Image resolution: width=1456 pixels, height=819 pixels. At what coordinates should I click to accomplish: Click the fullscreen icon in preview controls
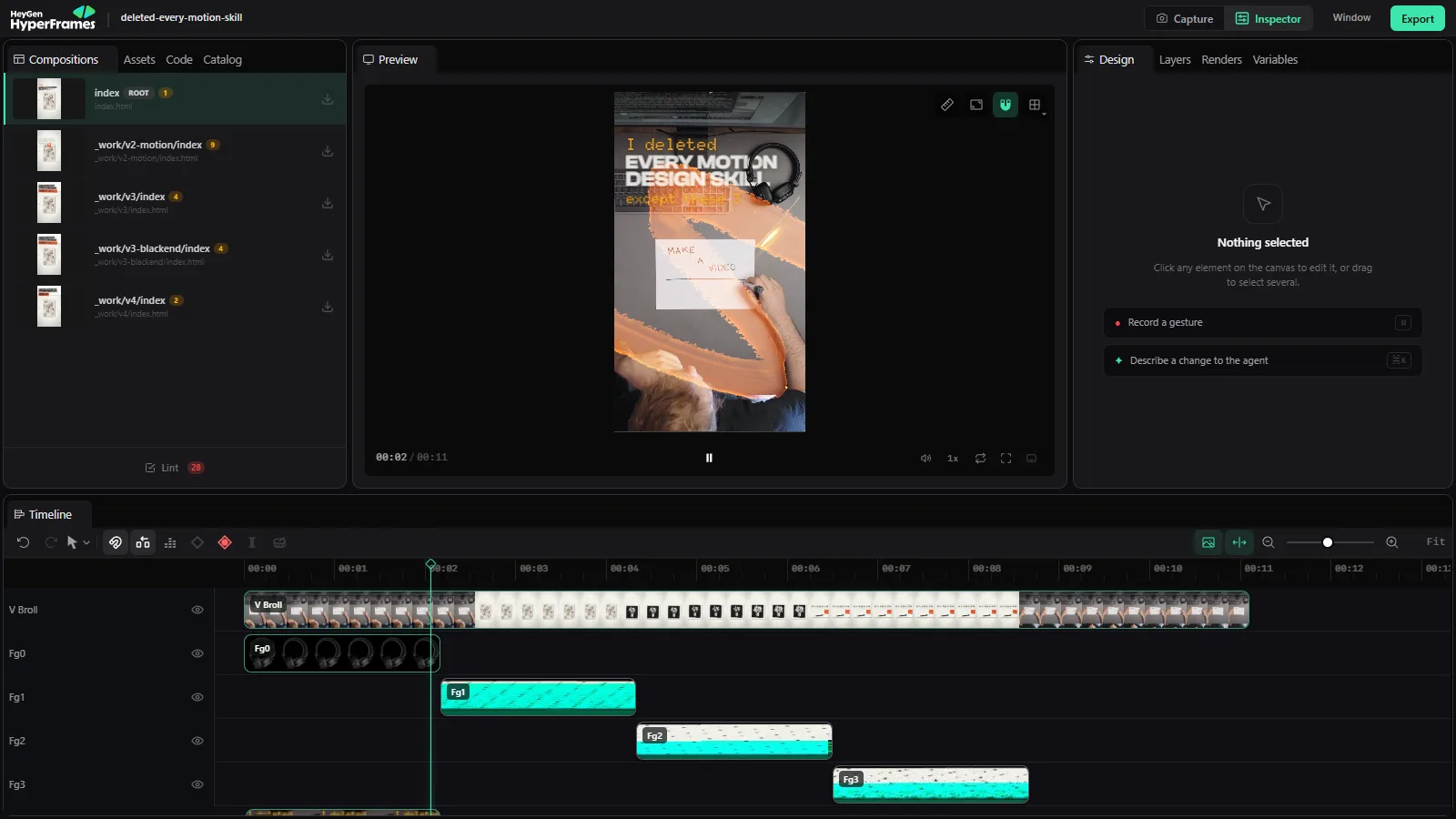point(1006,459)
